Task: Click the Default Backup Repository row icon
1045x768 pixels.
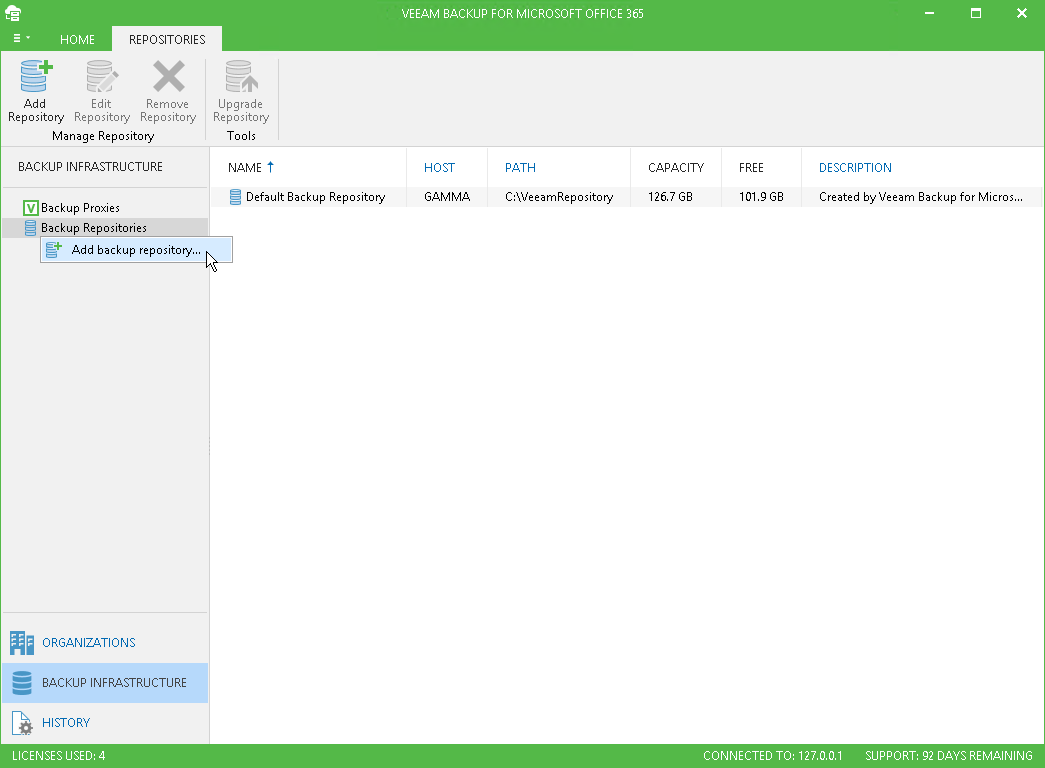Action: 235,197
